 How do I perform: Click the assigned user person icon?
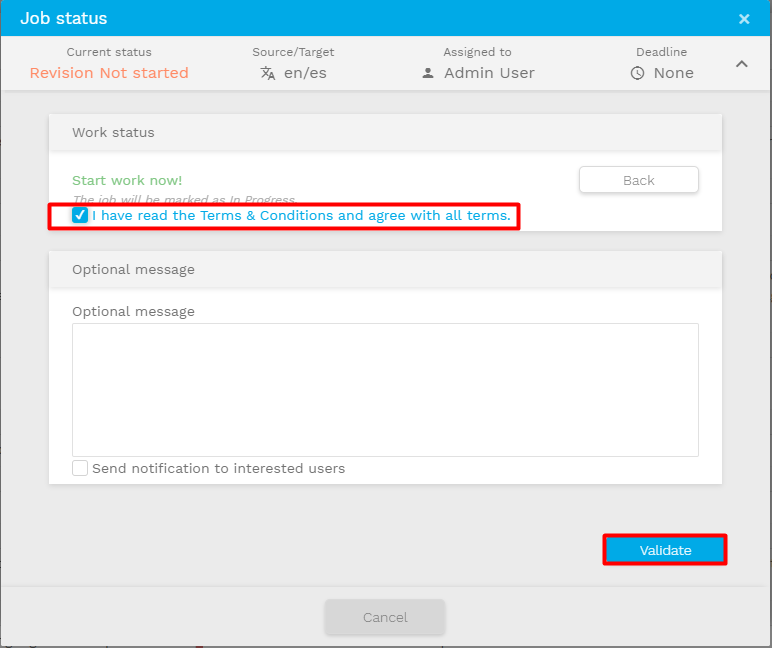click(x=428, y=73)
